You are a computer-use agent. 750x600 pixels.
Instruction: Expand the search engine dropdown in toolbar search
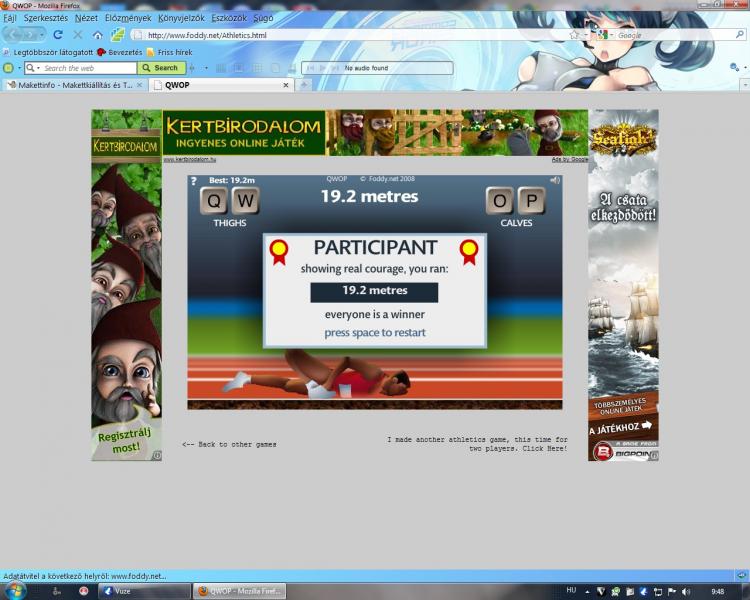click(x=31, y=68)
